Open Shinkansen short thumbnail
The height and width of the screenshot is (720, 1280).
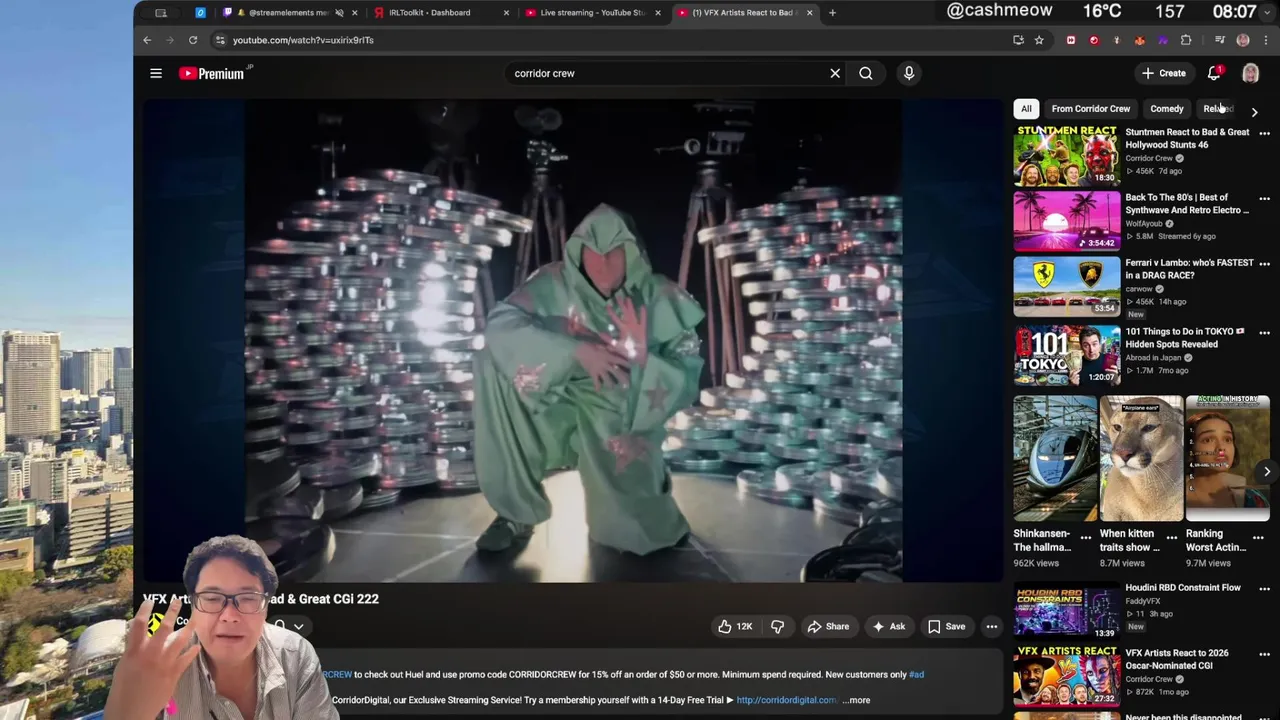tap(1055, 458)
